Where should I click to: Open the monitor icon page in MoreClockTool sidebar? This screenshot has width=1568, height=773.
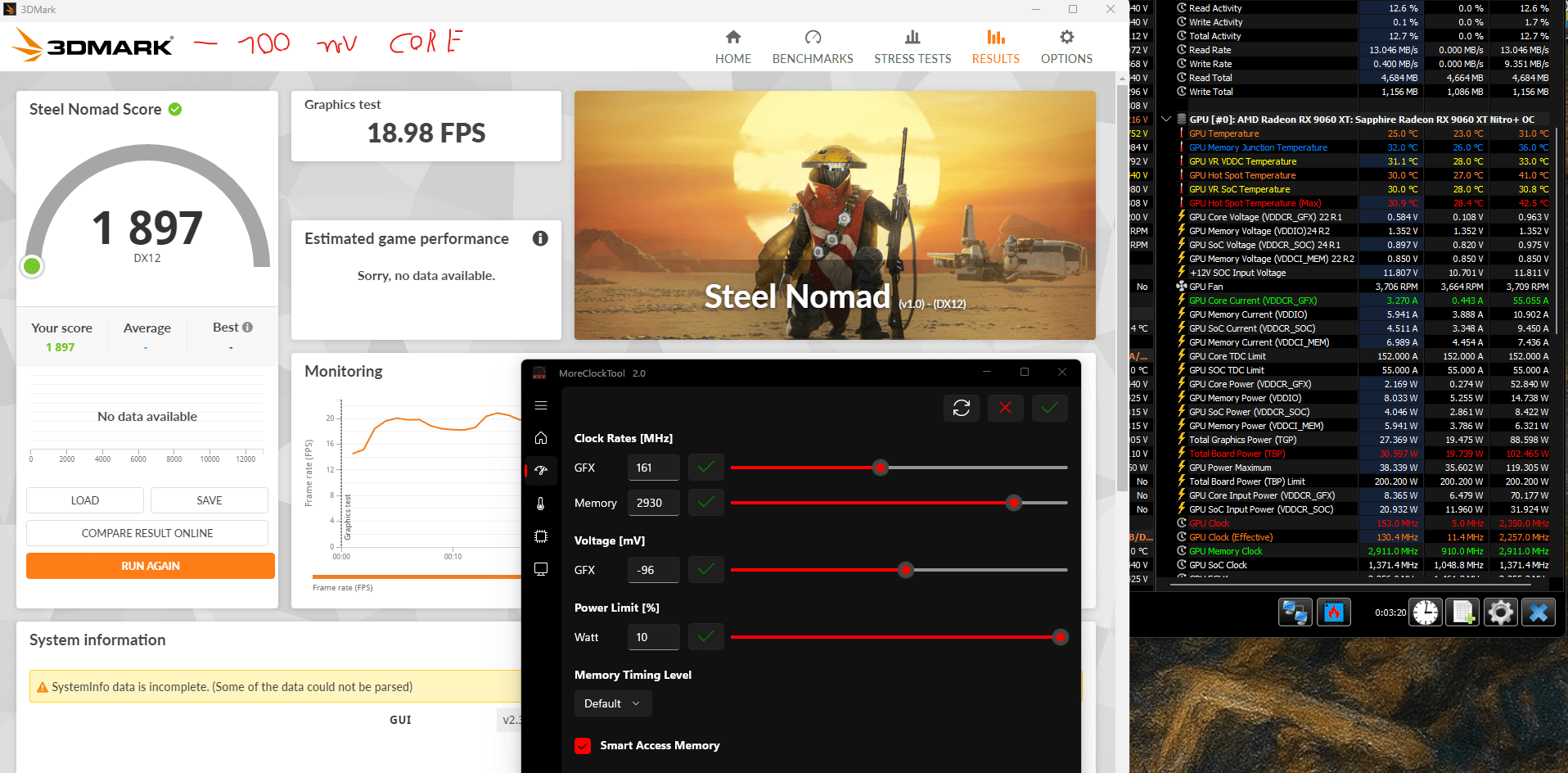point(541,569)
